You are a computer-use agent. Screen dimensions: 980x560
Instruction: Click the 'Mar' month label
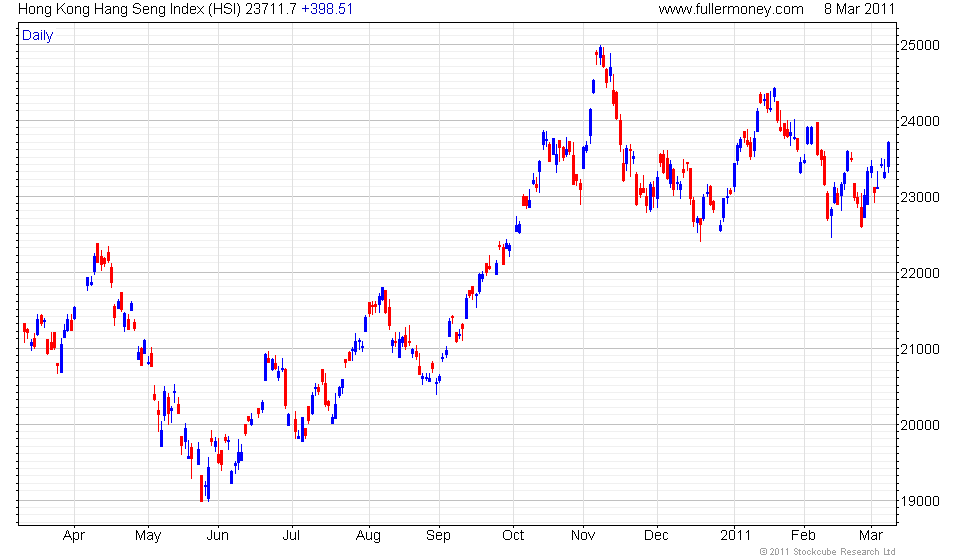click(871, 536)
